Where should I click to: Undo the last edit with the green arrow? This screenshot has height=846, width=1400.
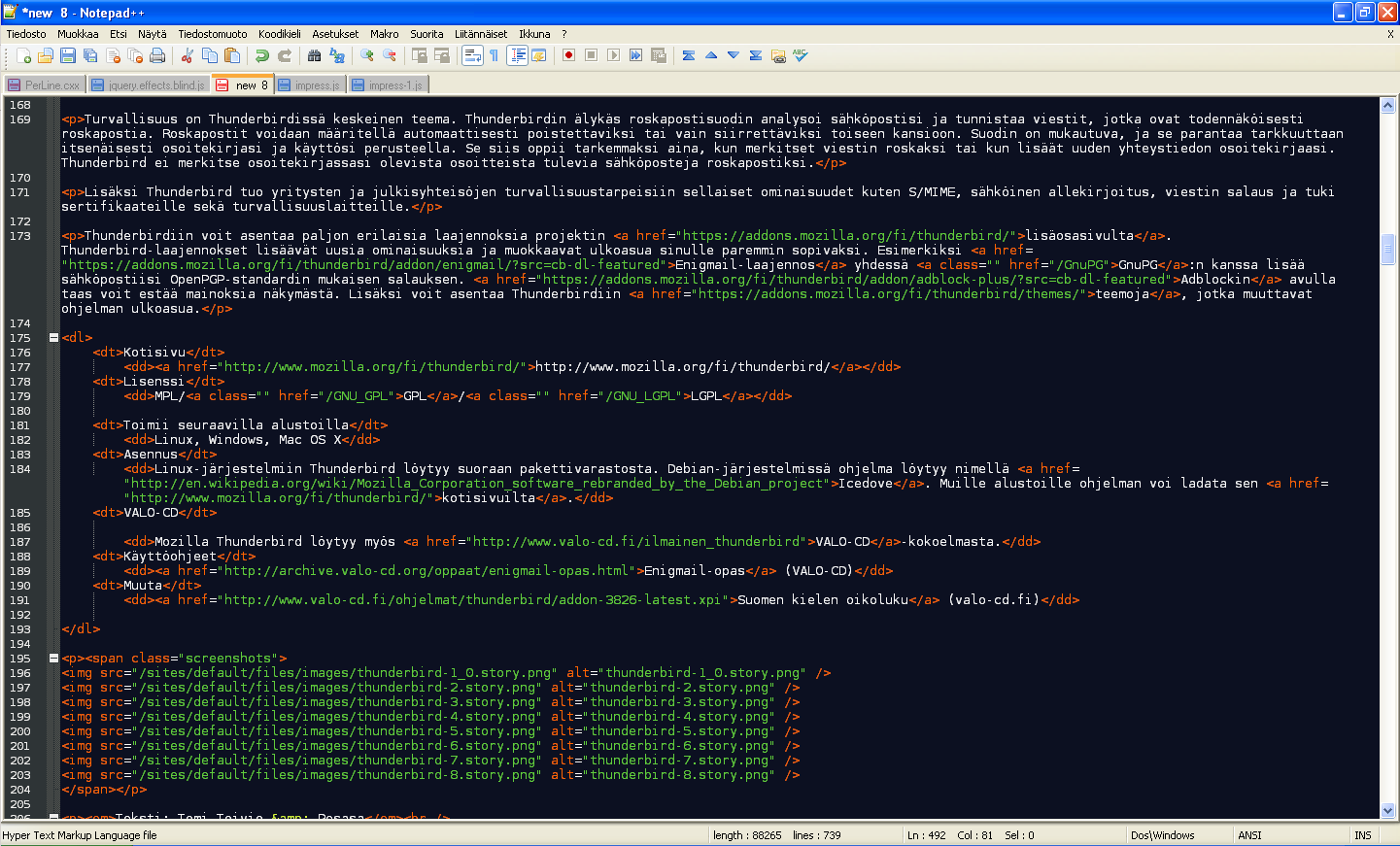click(262, 55)
